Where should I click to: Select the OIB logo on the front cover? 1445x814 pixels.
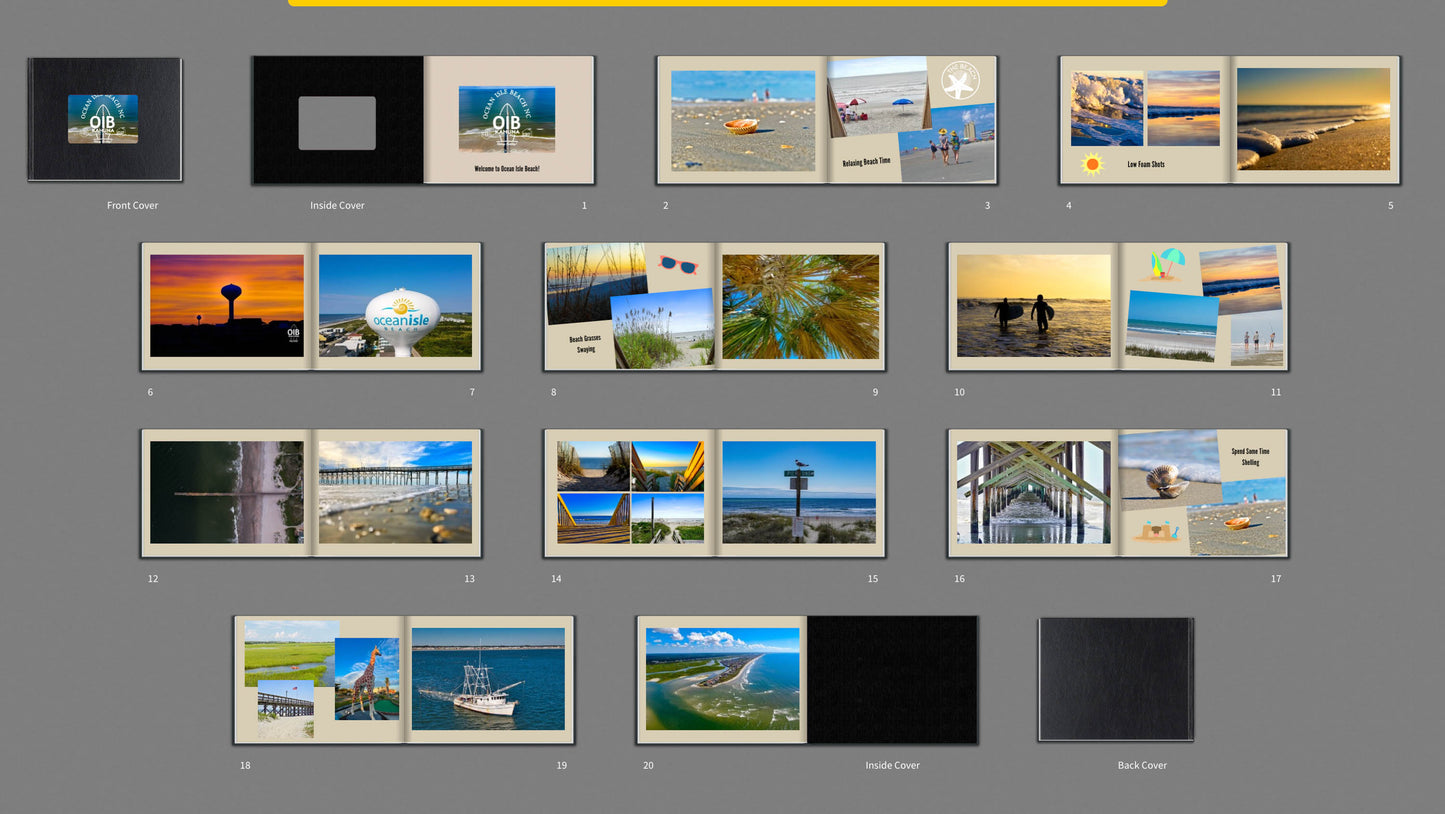[x=103, y=119]
